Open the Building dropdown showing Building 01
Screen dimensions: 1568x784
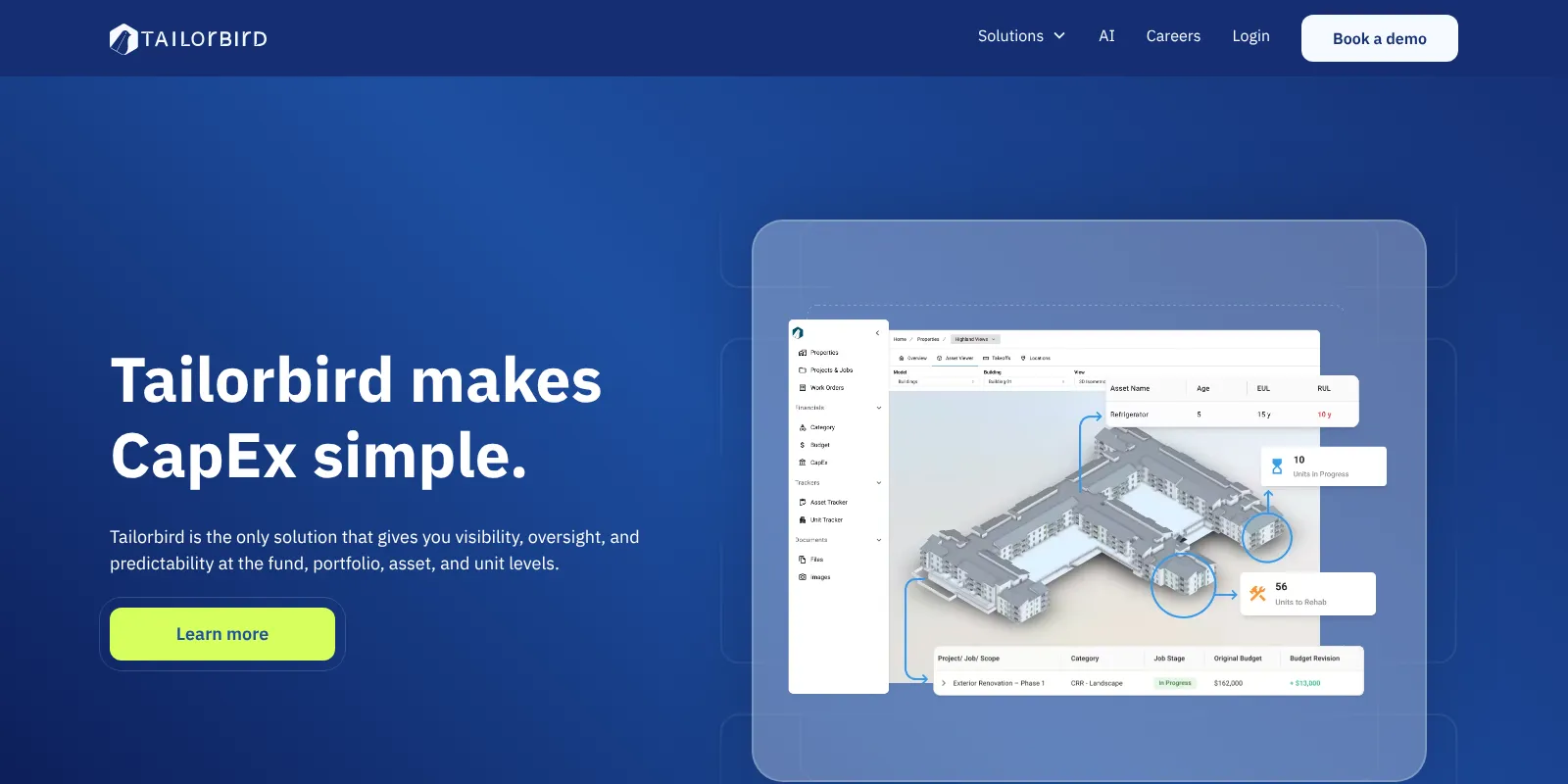[x=1025, y=381]
